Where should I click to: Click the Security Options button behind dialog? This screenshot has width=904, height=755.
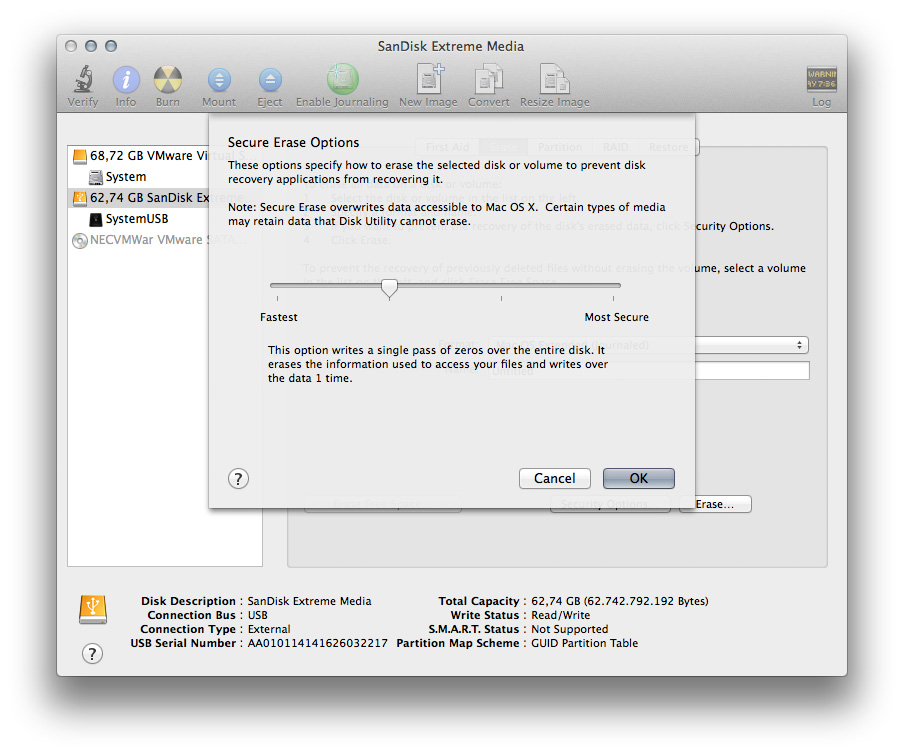pyautogui.click(x=610, y=504)
